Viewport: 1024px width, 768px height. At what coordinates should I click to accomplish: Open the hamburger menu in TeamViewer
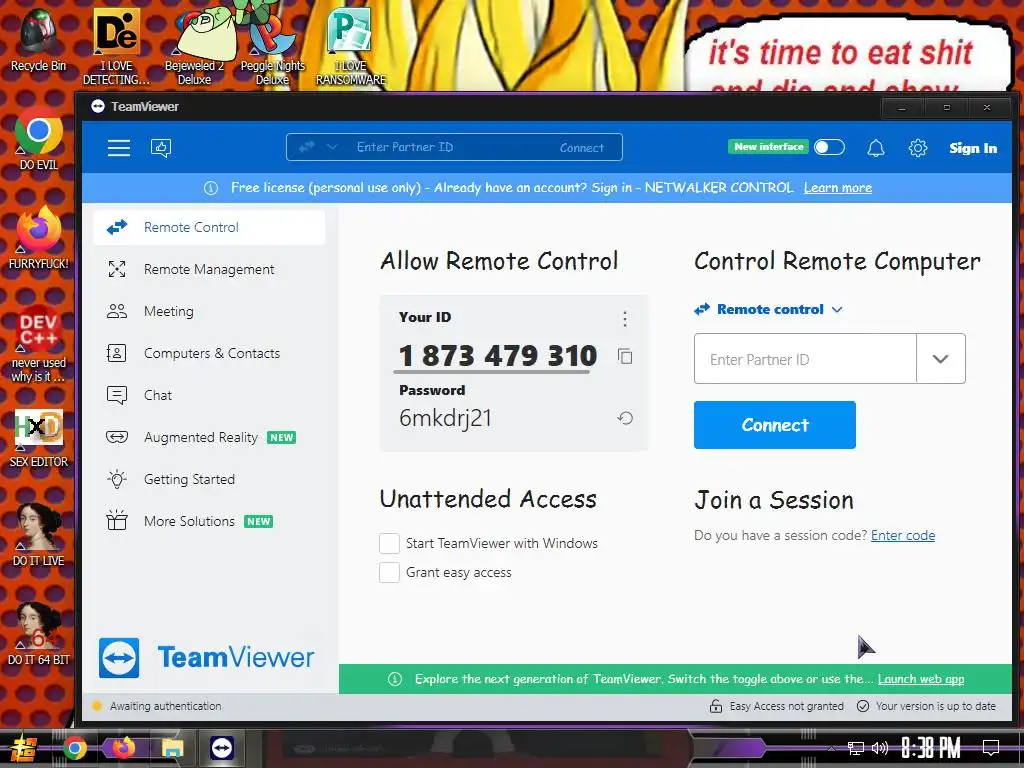click(119, 148)
